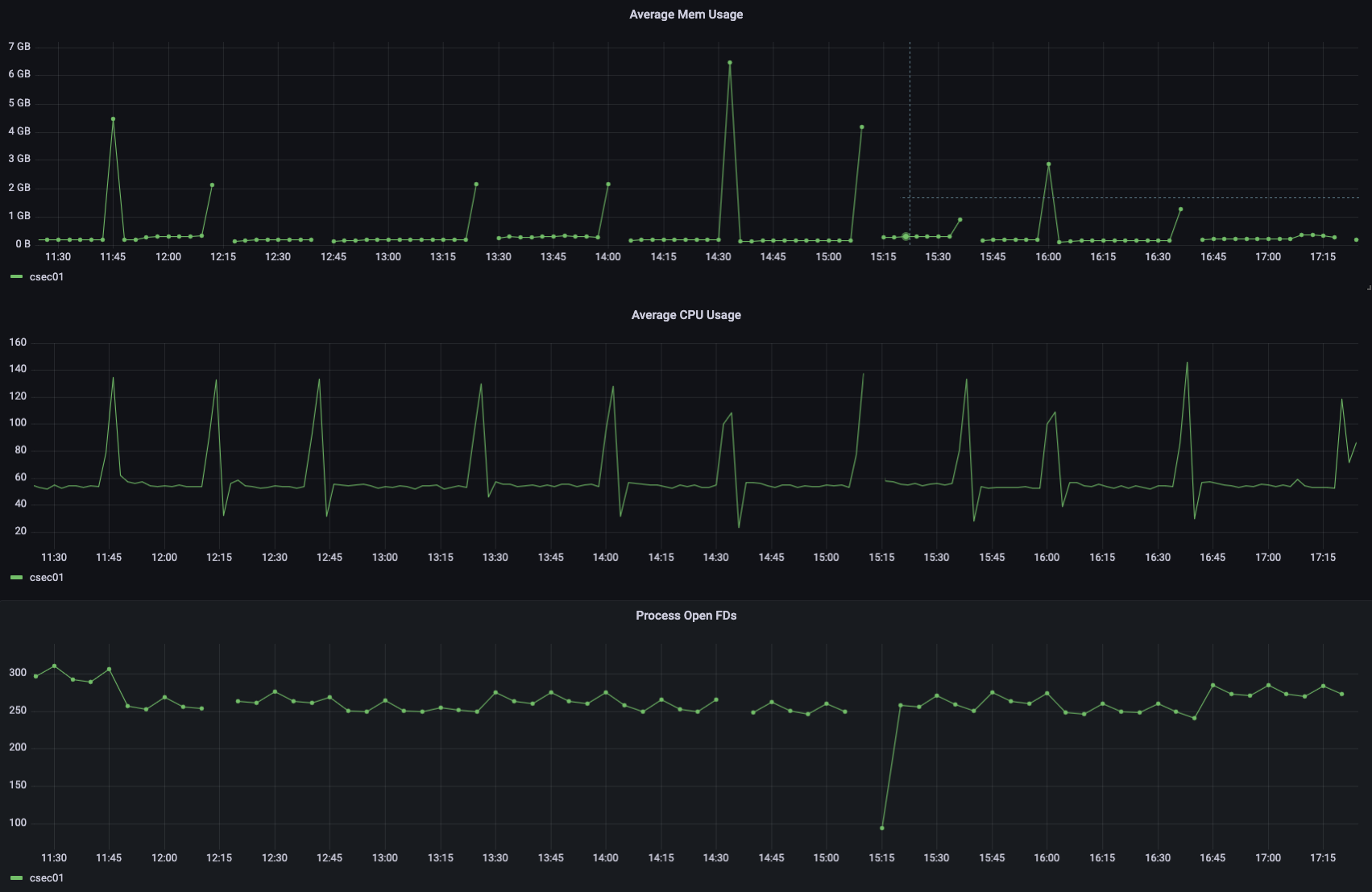Open the Average Mem Usage panel title
The width and height of the screenshot is (1372, 892).
pos(686,15)
